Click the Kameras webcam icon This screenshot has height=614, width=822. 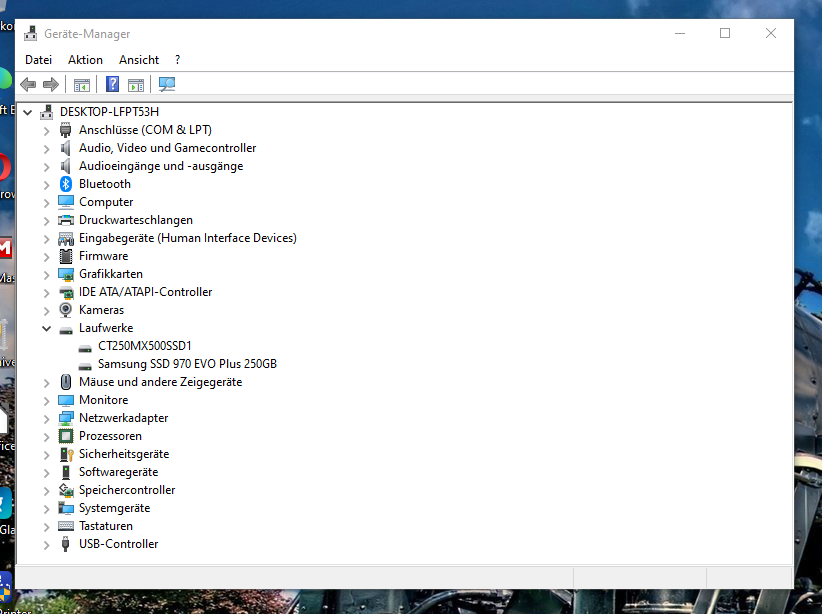(x=66, y=310)
